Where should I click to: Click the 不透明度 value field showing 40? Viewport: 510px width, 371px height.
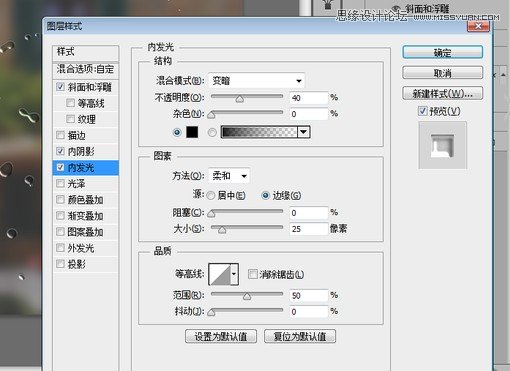click(309, 98)
